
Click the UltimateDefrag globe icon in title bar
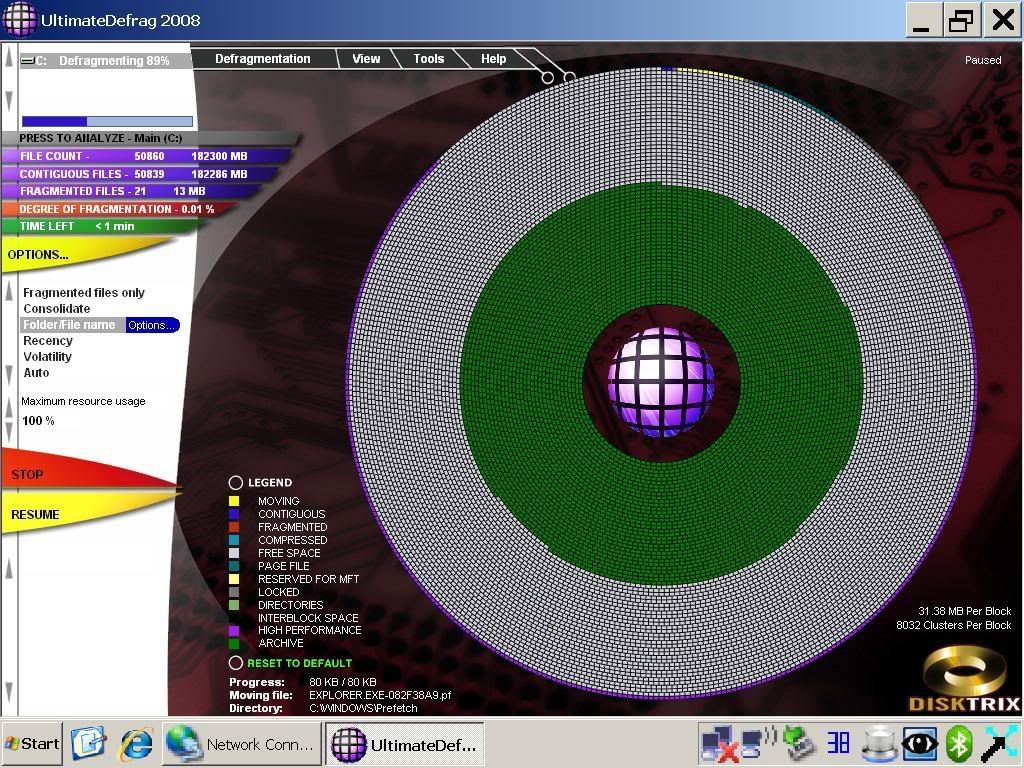20,19
